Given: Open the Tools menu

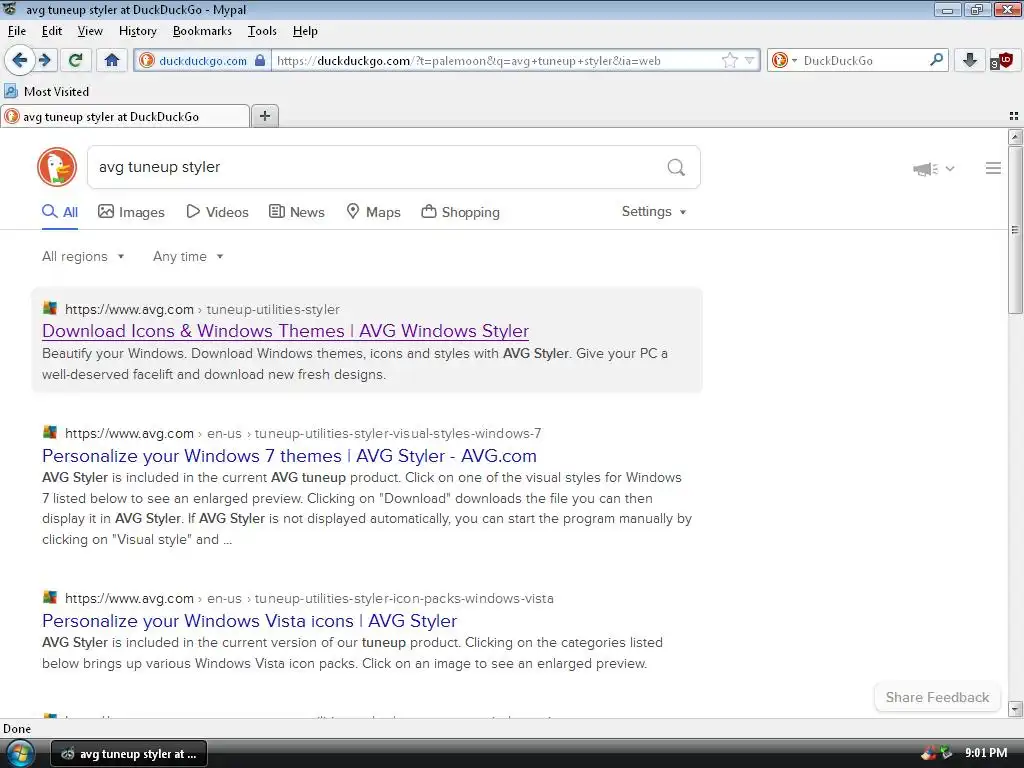Looking at the screenshot, I should pyautogui.click(x=262, y=31).
